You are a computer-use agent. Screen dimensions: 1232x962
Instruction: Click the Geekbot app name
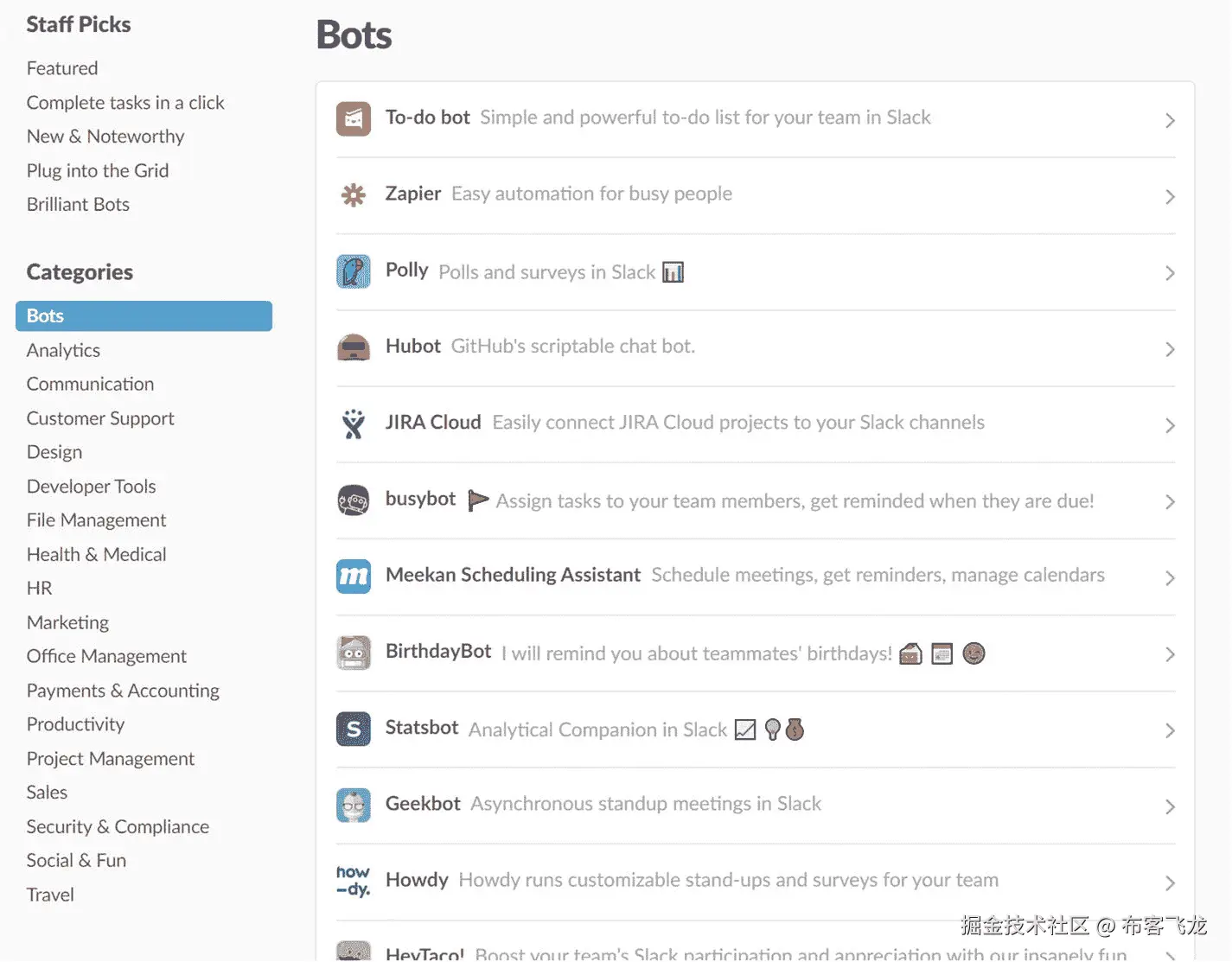pyautogui.click(x=423, y=803)
